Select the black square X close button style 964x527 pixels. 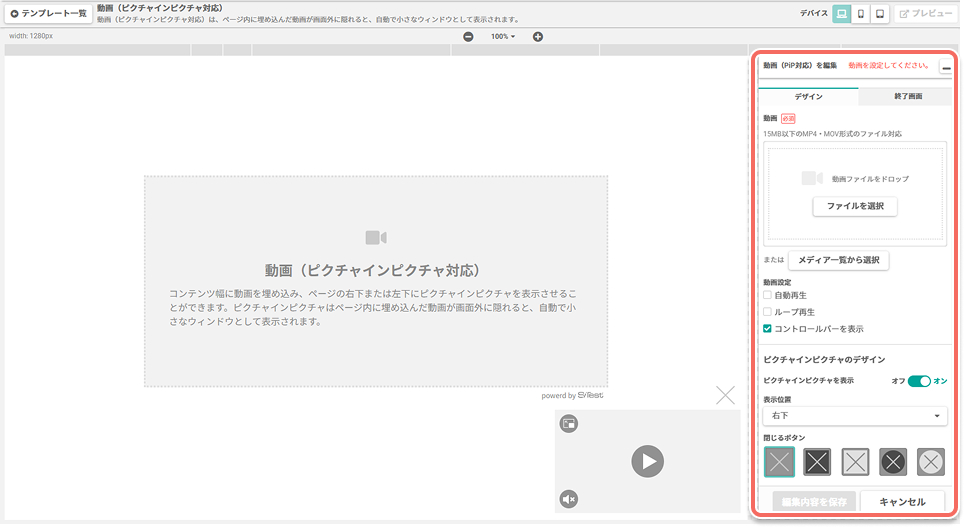point(817,462)
